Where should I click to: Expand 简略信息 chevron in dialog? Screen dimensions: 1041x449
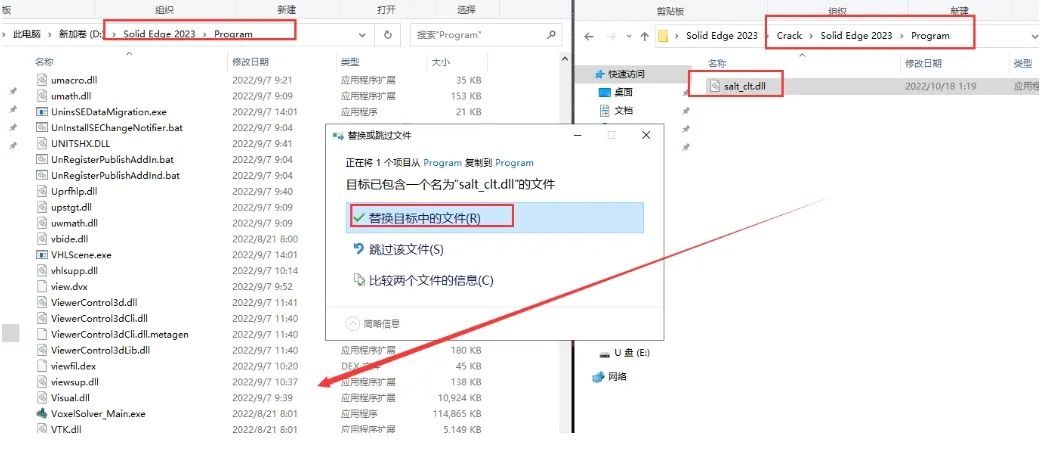pyautogui.click(x=353, y=323)
